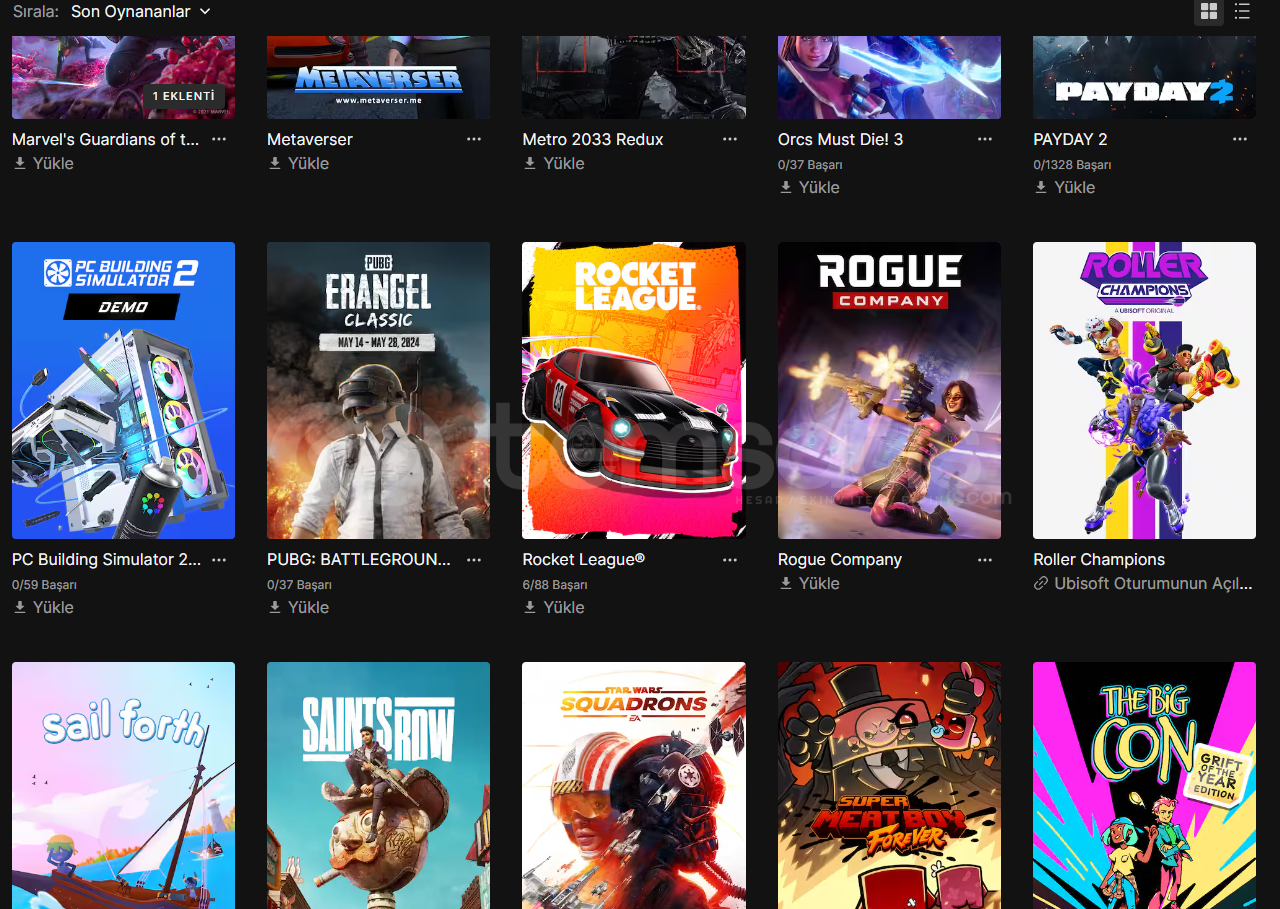Click Yükle under PAYDAY 2
The image size is (1280, 909).
pyautogui.click(x=1065, y=187)
